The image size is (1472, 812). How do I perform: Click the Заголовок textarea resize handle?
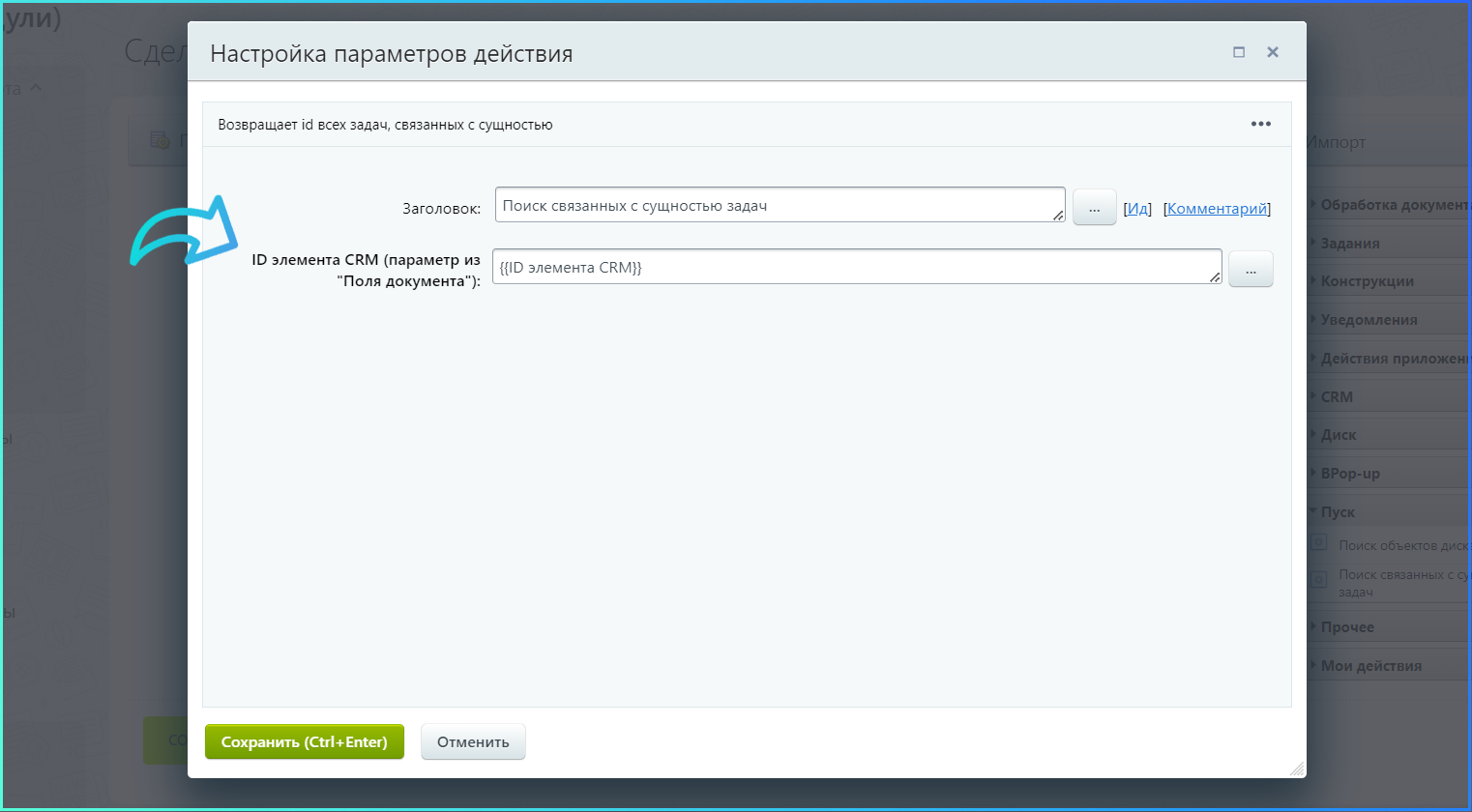tap(1058, 216)
